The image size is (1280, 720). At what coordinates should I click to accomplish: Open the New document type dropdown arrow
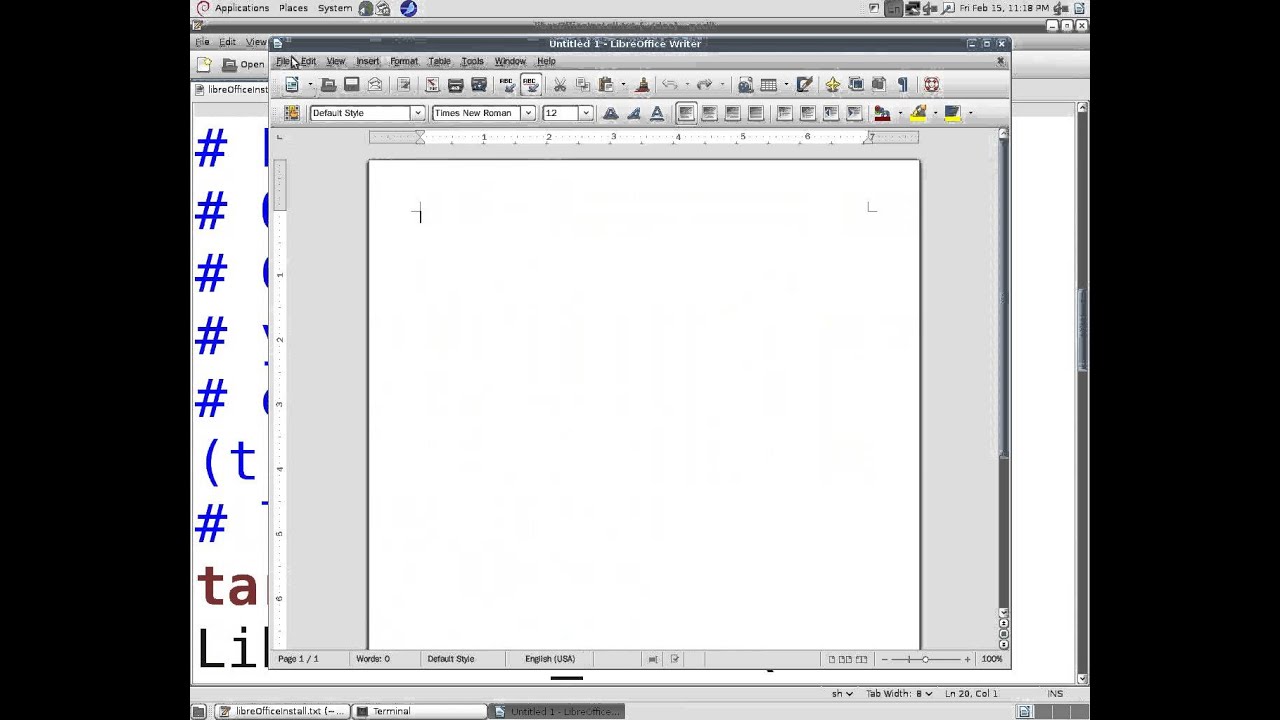tap(310, 84)
